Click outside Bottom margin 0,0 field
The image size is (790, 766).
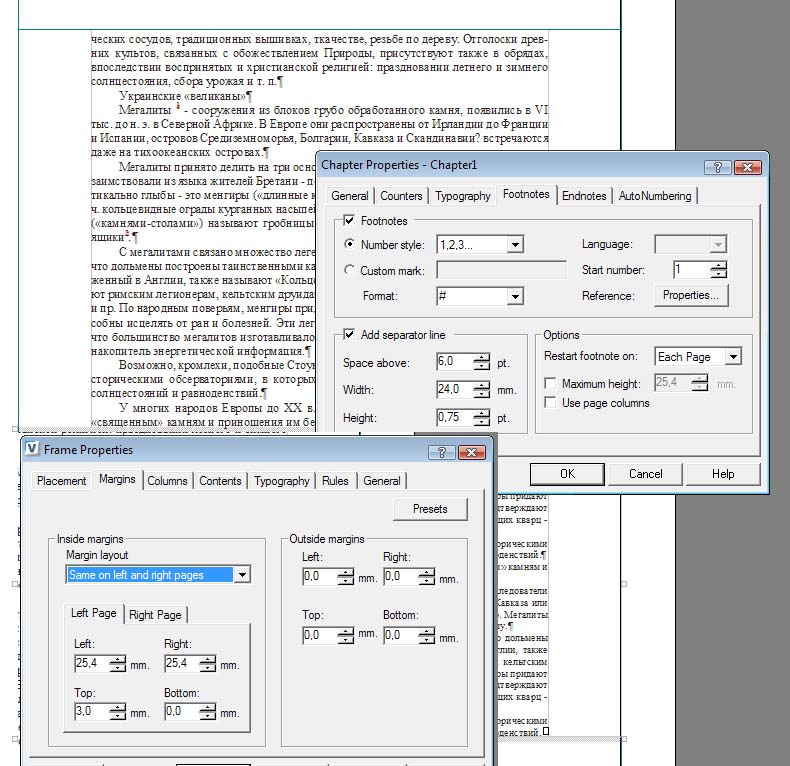tap(401, 635)
